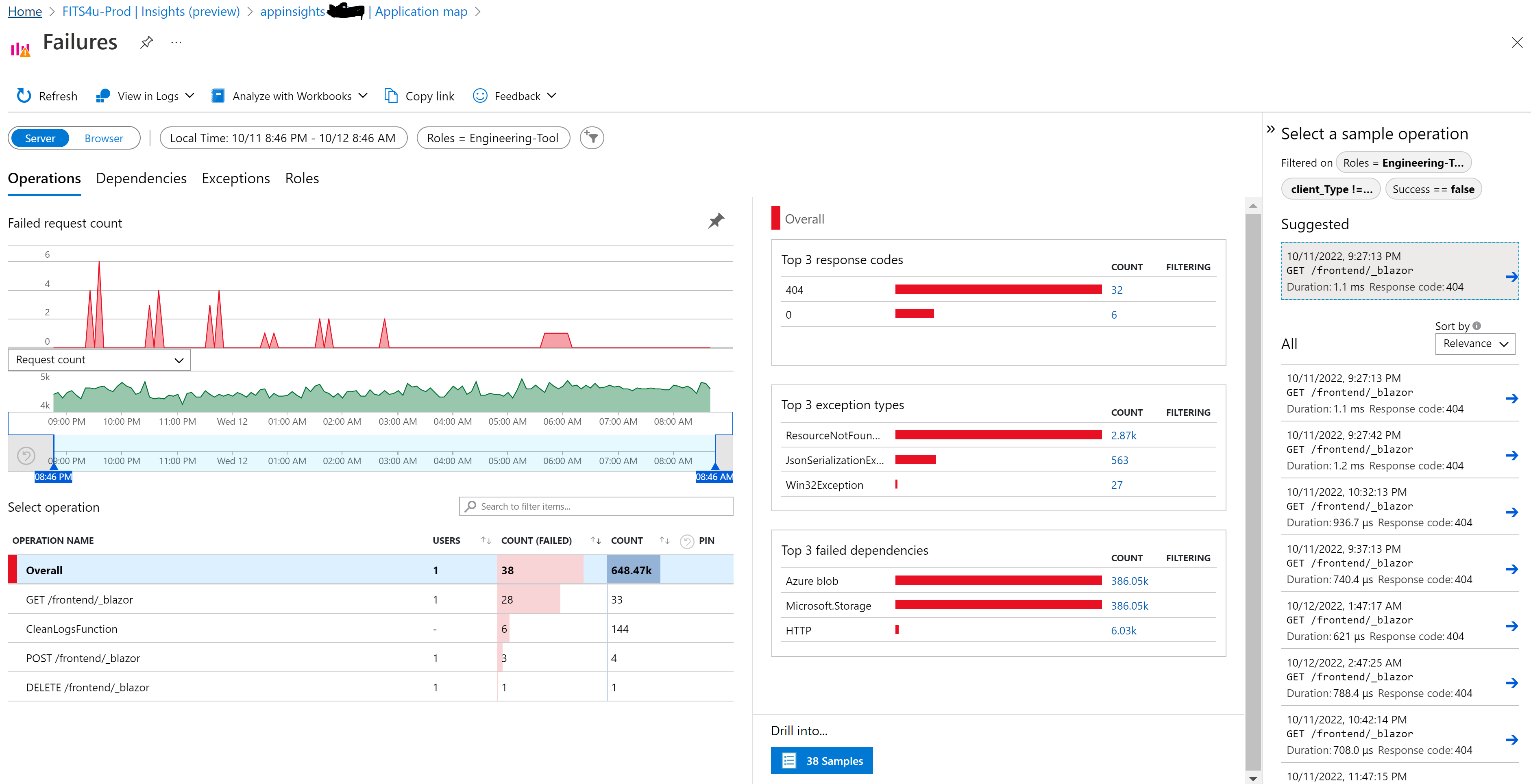Open the Relevance sort dropdown
Viewport: 1531px width, 784px height.
[x=1474, y=343]
